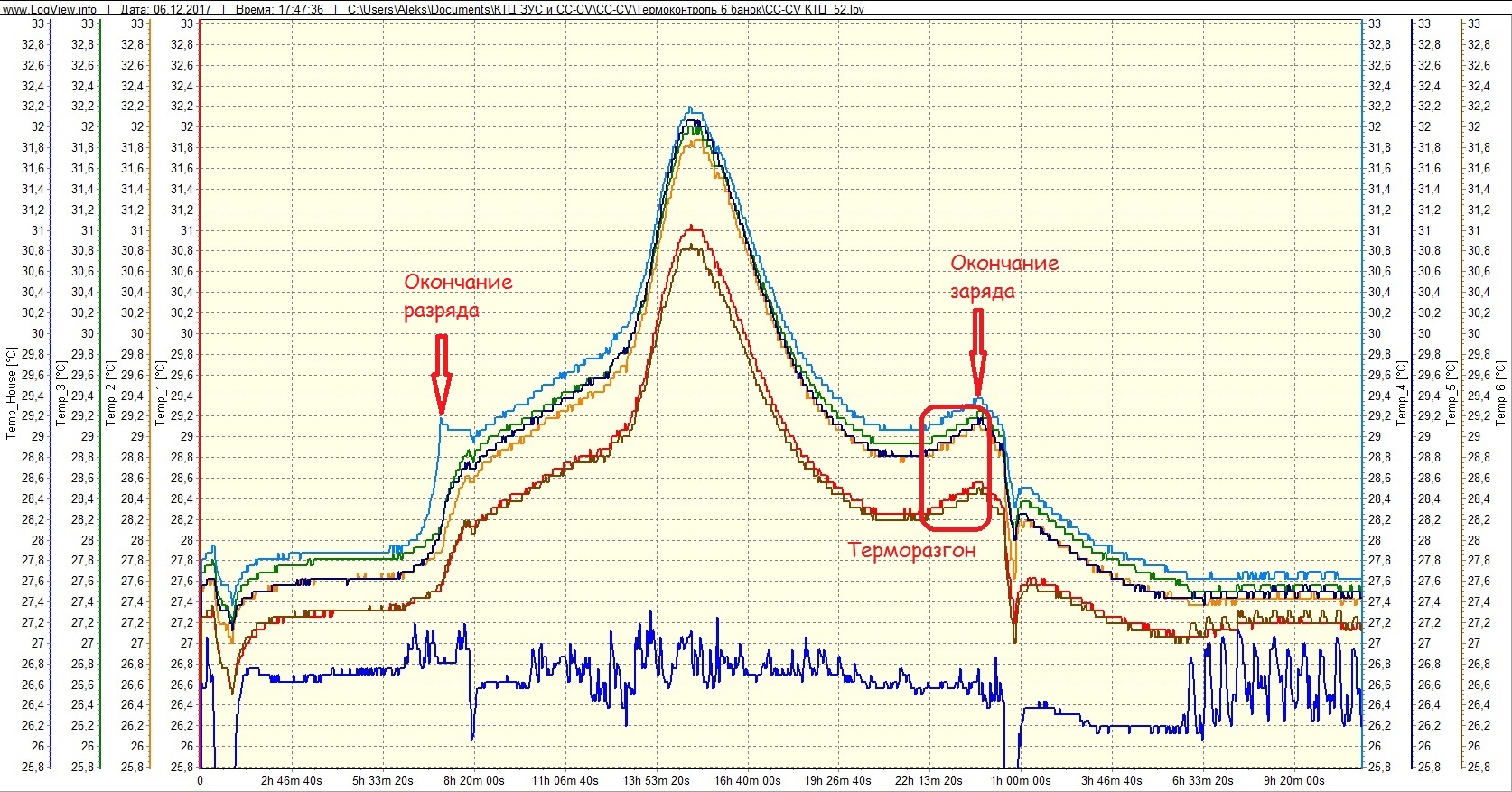Select the red rectangle marking Терморазгон
This screenshot has height=792, width=1512.
point(956,467)
